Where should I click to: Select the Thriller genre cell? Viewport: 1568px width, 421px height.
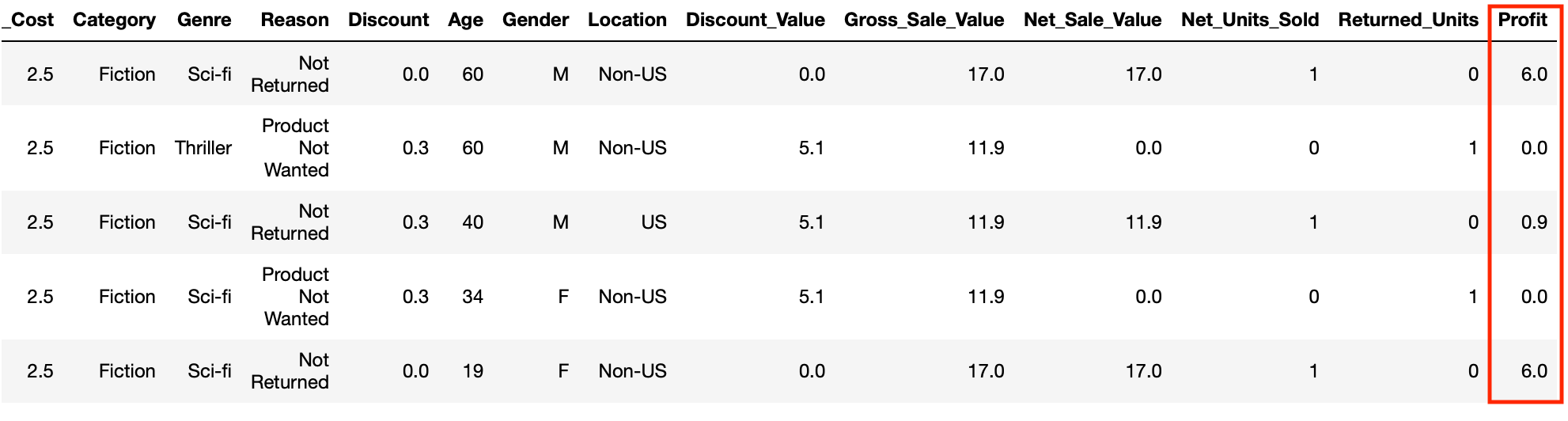(x=203, y=148)
